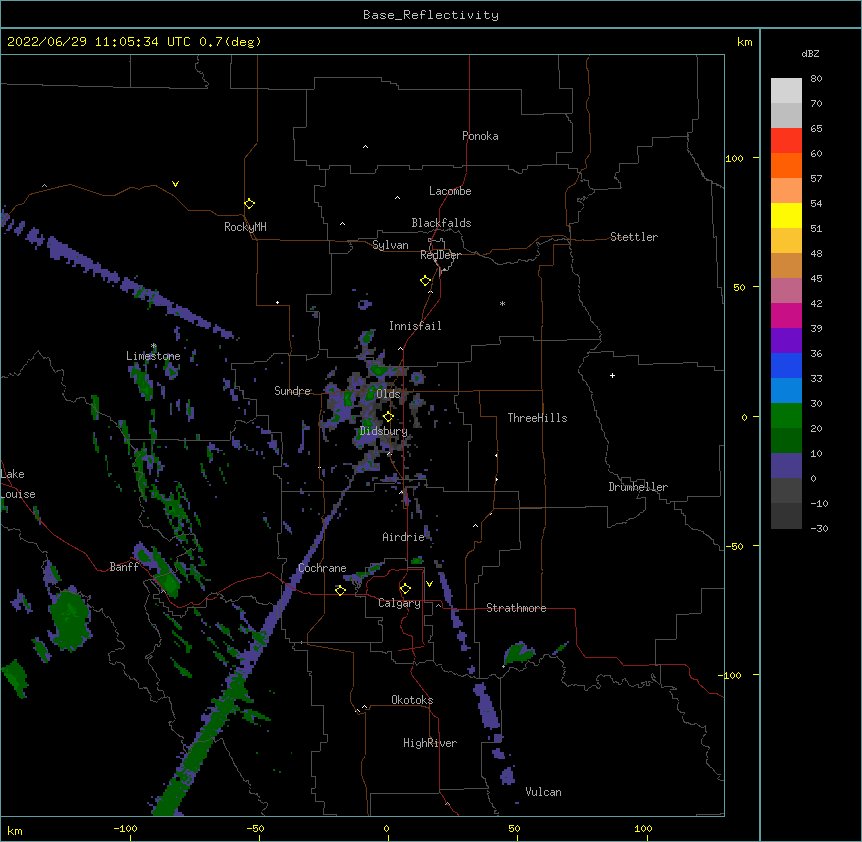Click the white plus marker north of Drumheller
Viewport: 862px width, 842px height.
(x=612, y=375)
